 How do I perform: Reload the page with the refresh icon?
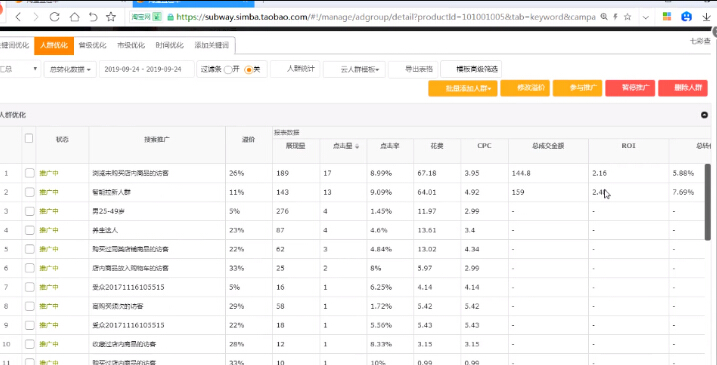tap(54, 17)
